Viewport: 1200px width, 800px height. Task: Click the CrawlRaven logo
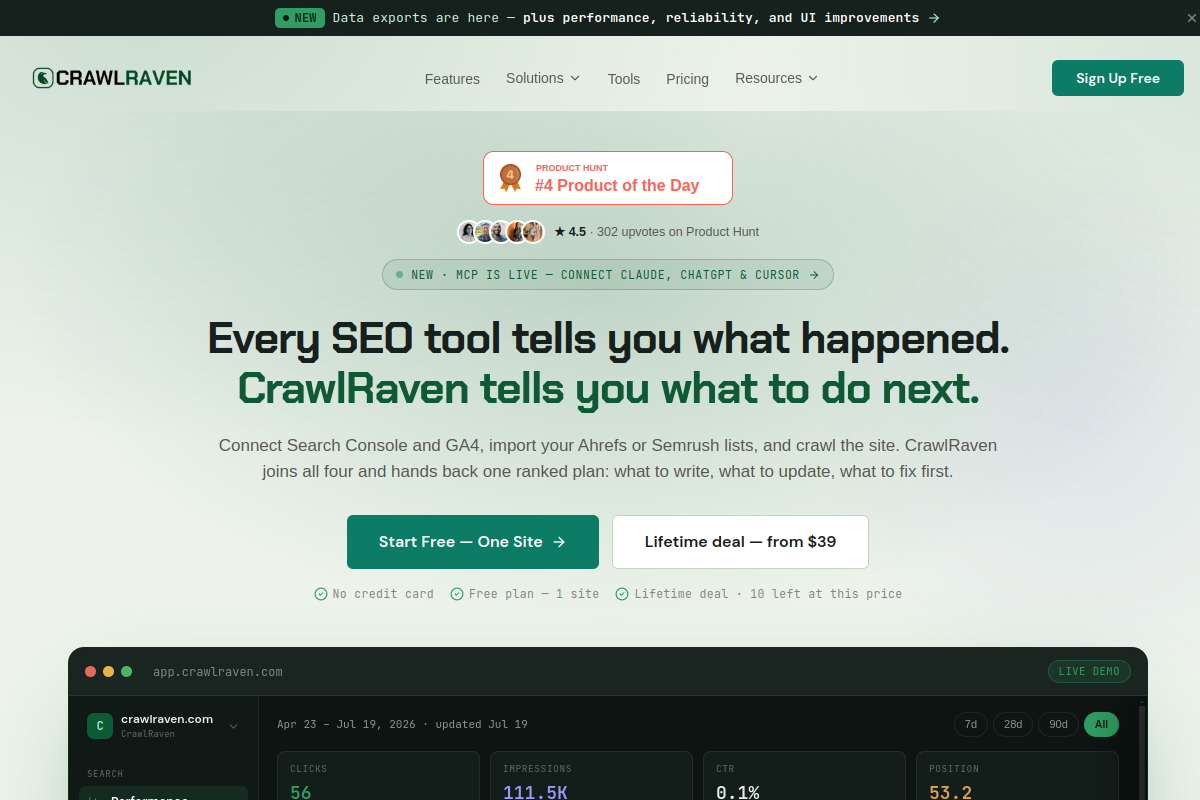click(x=112, y=78)
